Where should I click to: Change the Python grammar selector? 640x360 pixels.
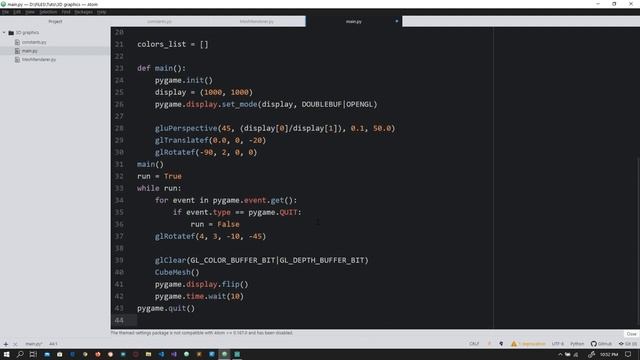click(577, 344)
